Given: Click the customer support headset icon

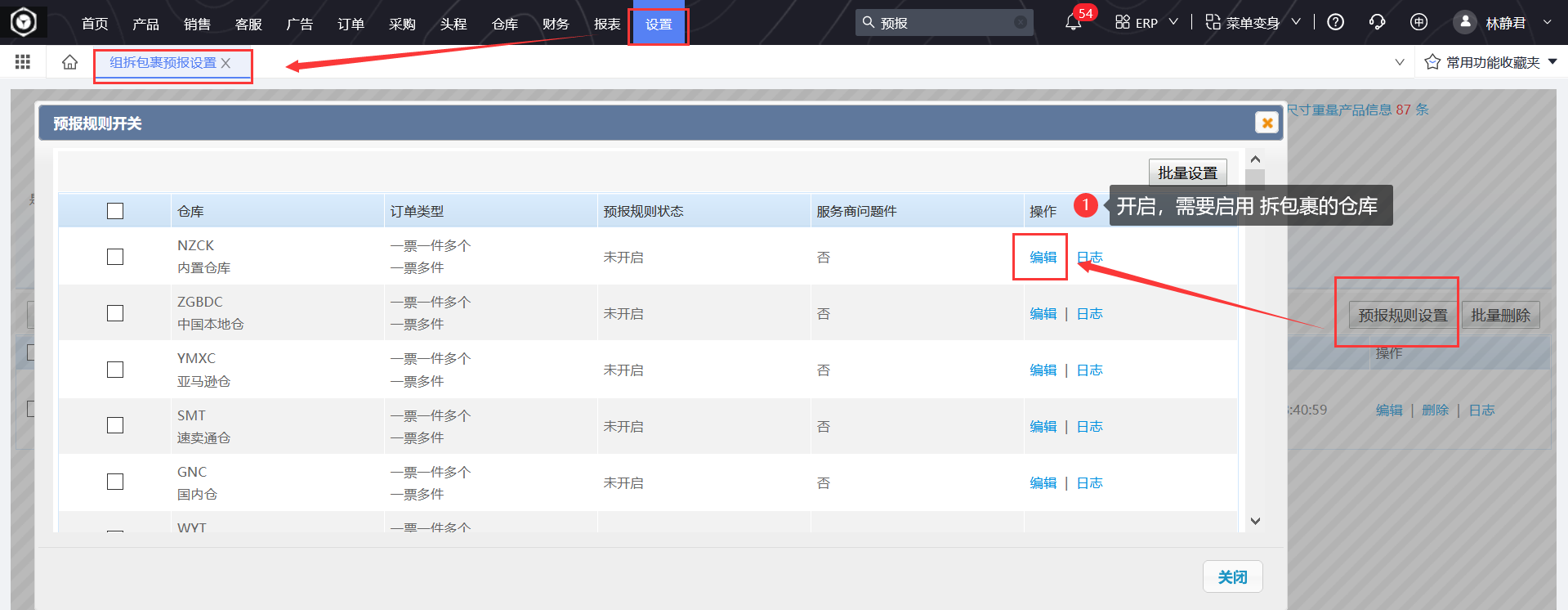Looking at the screenshot, I should pyautogui.click(x=1377, y=22).
